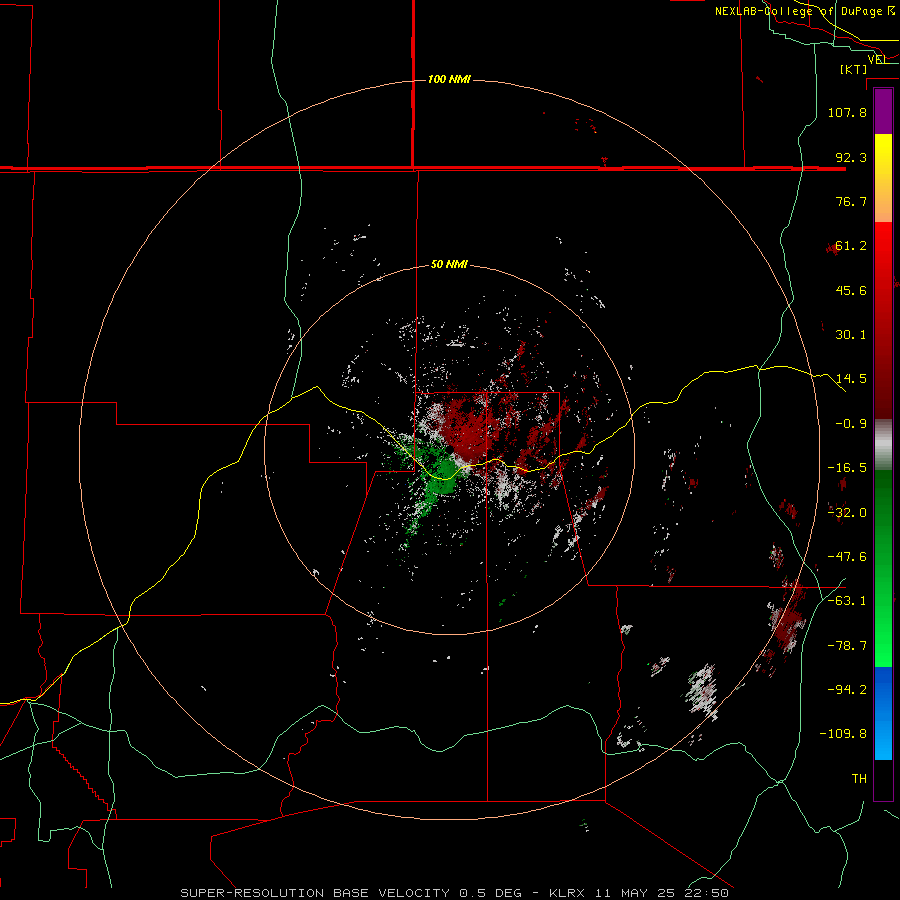This screenshot has height=900, width=900.
Task: Select the -32.0 legend value
Action: tap(847, 513)
